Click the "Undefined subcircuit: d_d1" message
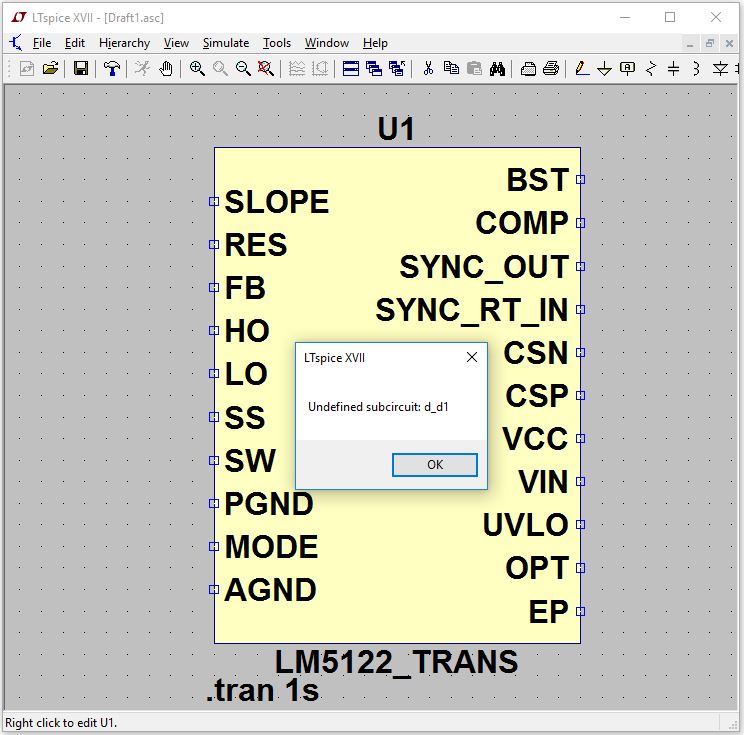The image size is (744, 735). [x=378, y=407]
